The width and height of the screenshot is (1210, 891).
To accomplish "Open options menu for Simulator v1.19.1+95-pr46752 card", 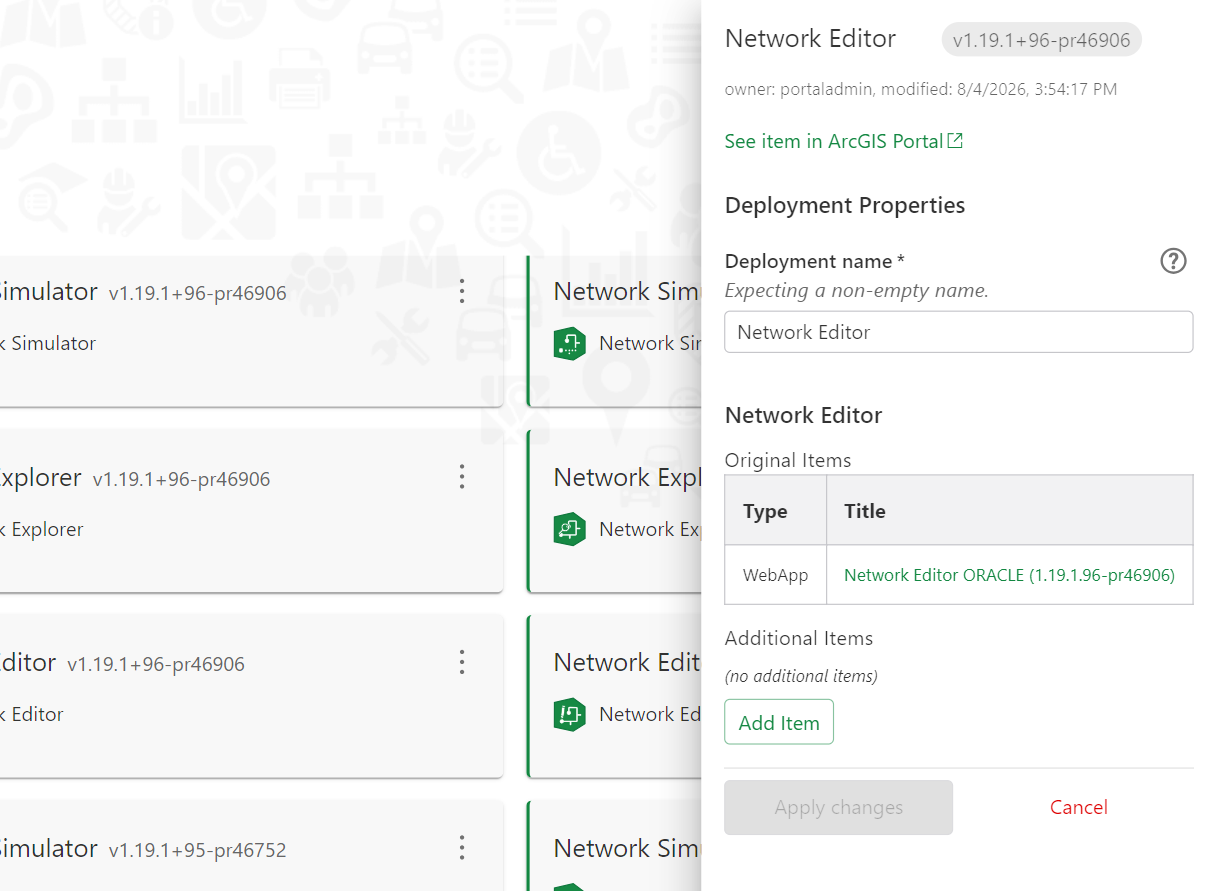I will (x=462, y=848).
